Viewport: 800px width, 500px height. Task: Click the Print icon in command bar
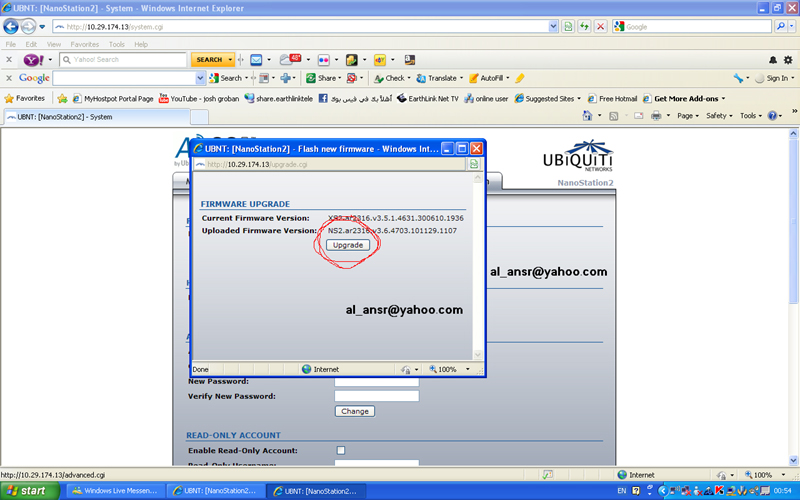click(x=656, y=116)
